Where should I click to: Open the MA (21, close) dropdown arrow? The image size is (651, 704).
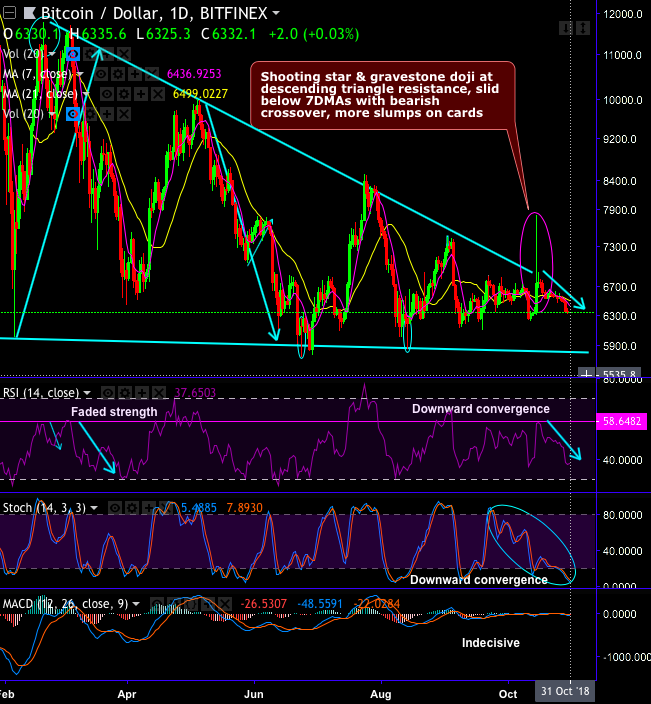coord(86,94)
